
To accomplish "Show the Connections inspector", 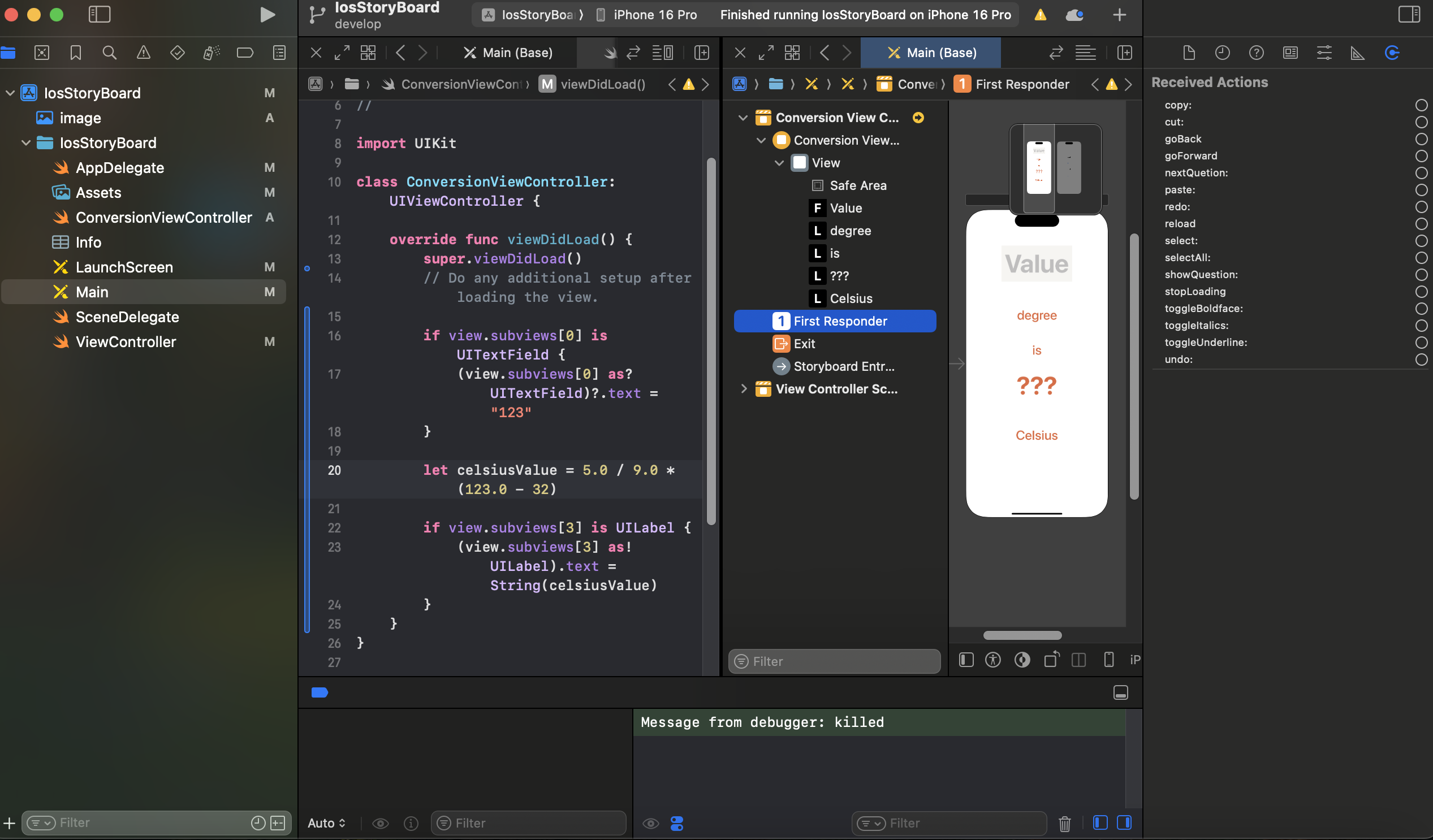I will pos(1392,53).
